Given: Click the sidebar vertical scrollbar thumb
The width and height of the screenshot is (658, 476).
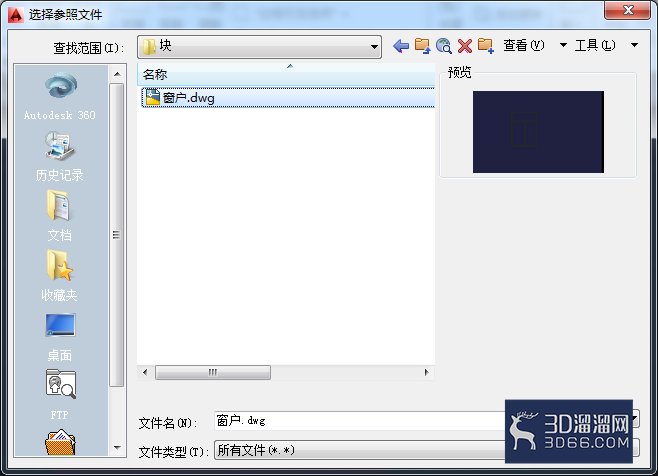Looking at the screenshot, I should (117, 234).
